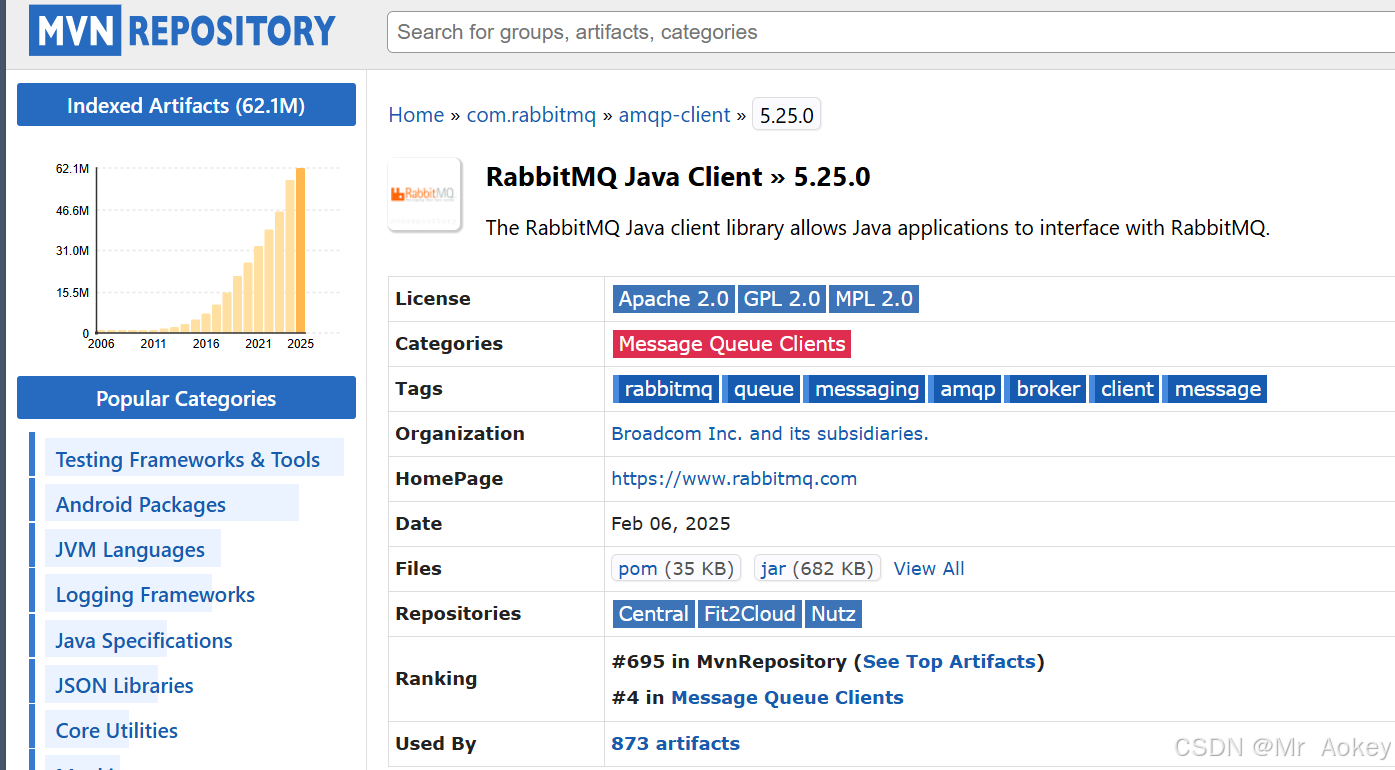The width and height of the screenshot is (1395, 770).
Task: Open the Home breadcrumb link
Action: (416, 115)
